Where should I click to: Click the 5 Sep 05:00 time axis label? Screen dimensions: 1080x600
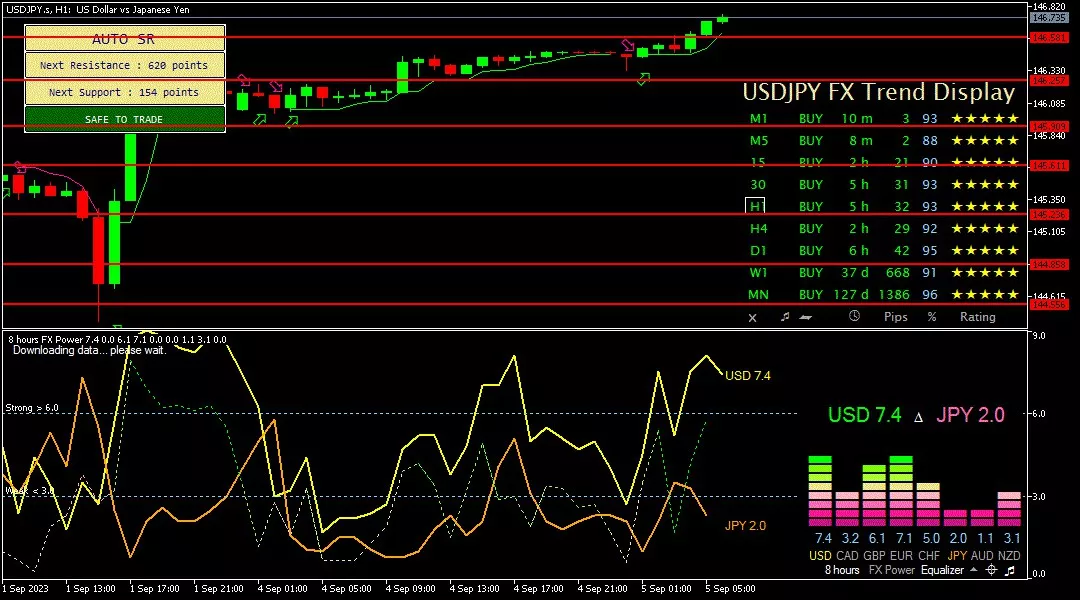pos(730,589)
